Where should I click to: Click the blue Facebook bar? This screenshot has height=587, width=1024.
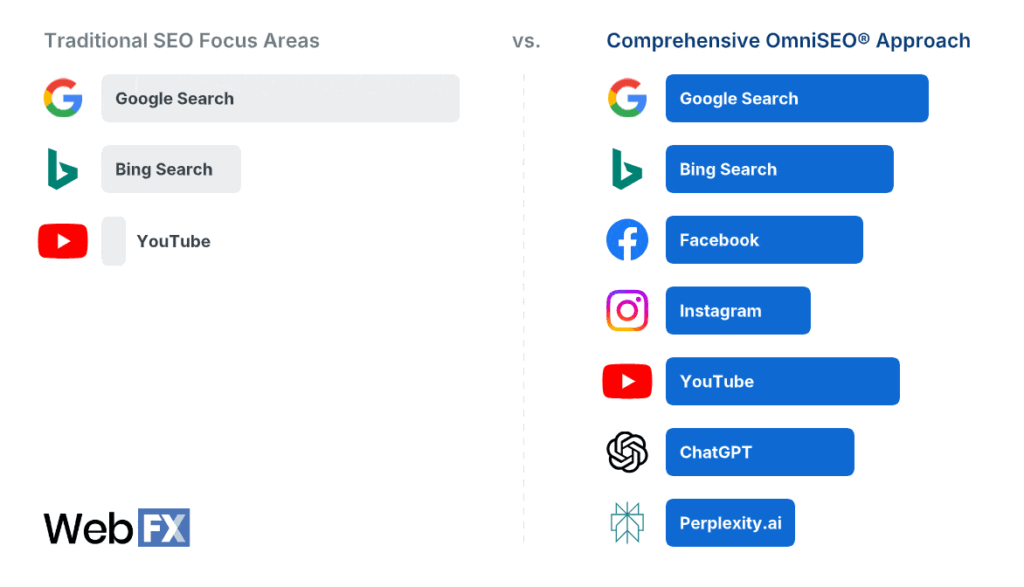click(x=764, y=240)
